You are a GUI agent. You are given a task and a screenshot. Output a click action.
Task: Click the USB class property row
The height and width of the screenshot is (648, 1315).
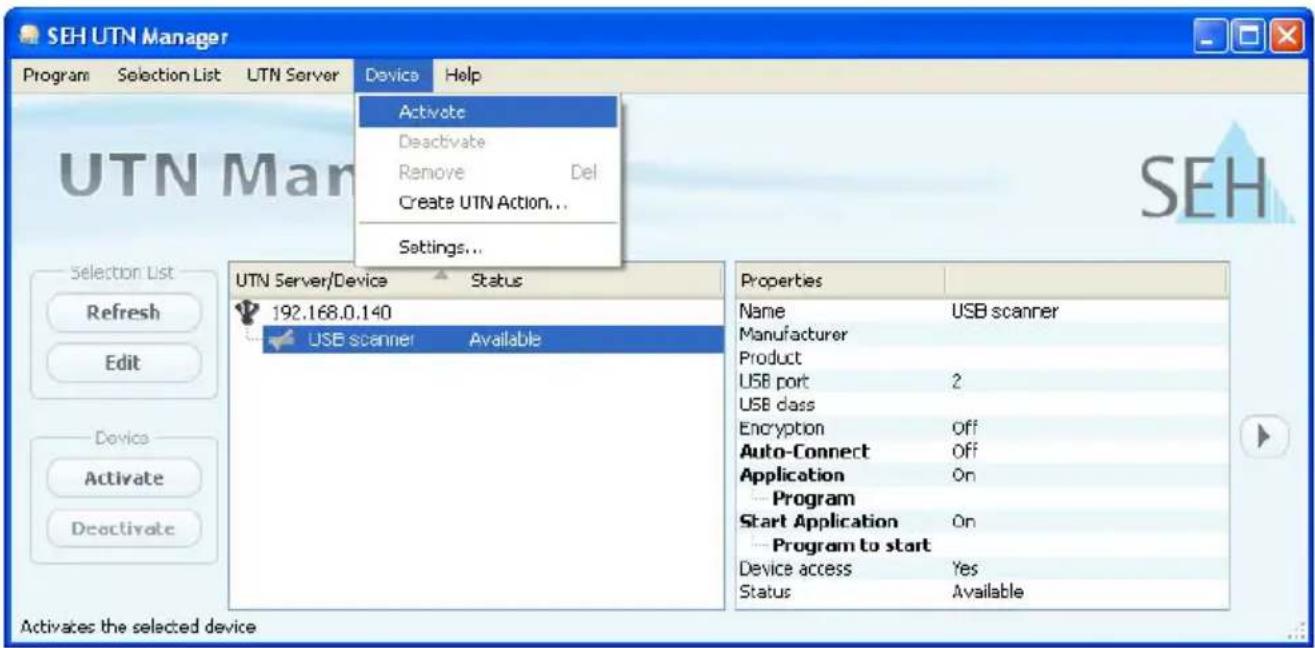(980, 404)
